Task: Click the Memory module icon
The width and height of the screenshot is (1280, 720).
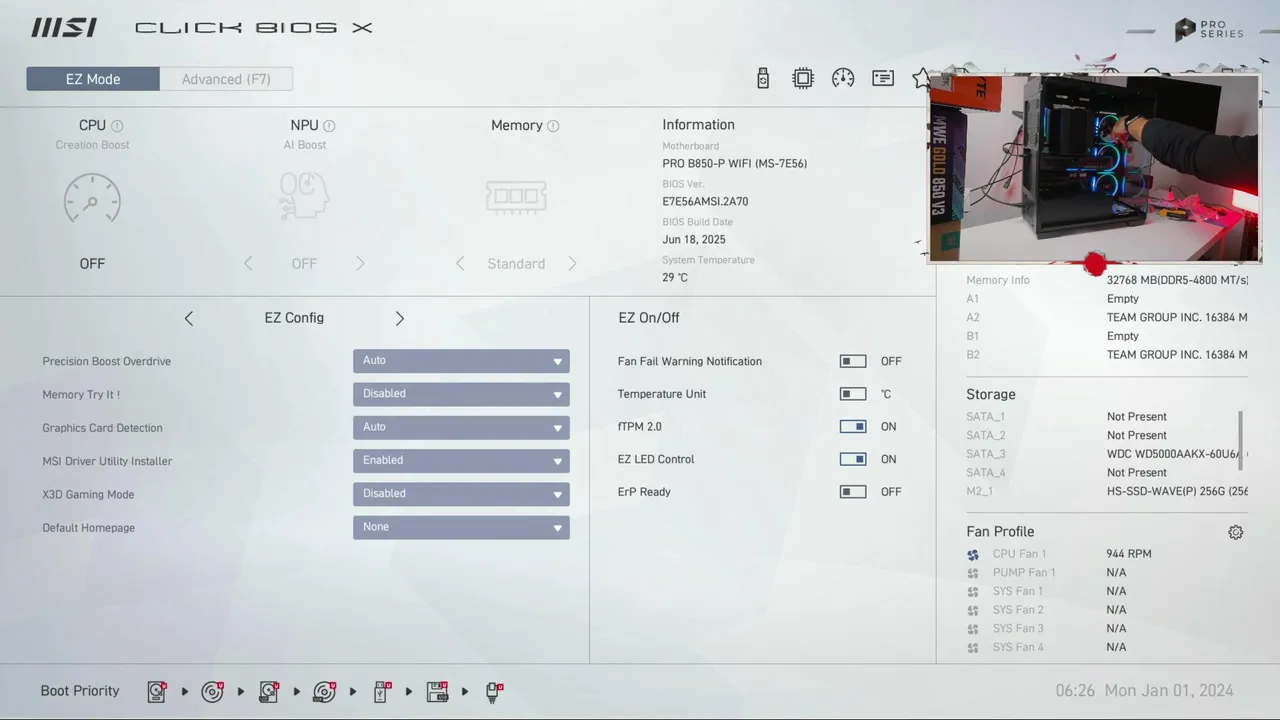Action: (x=516, y=196)
